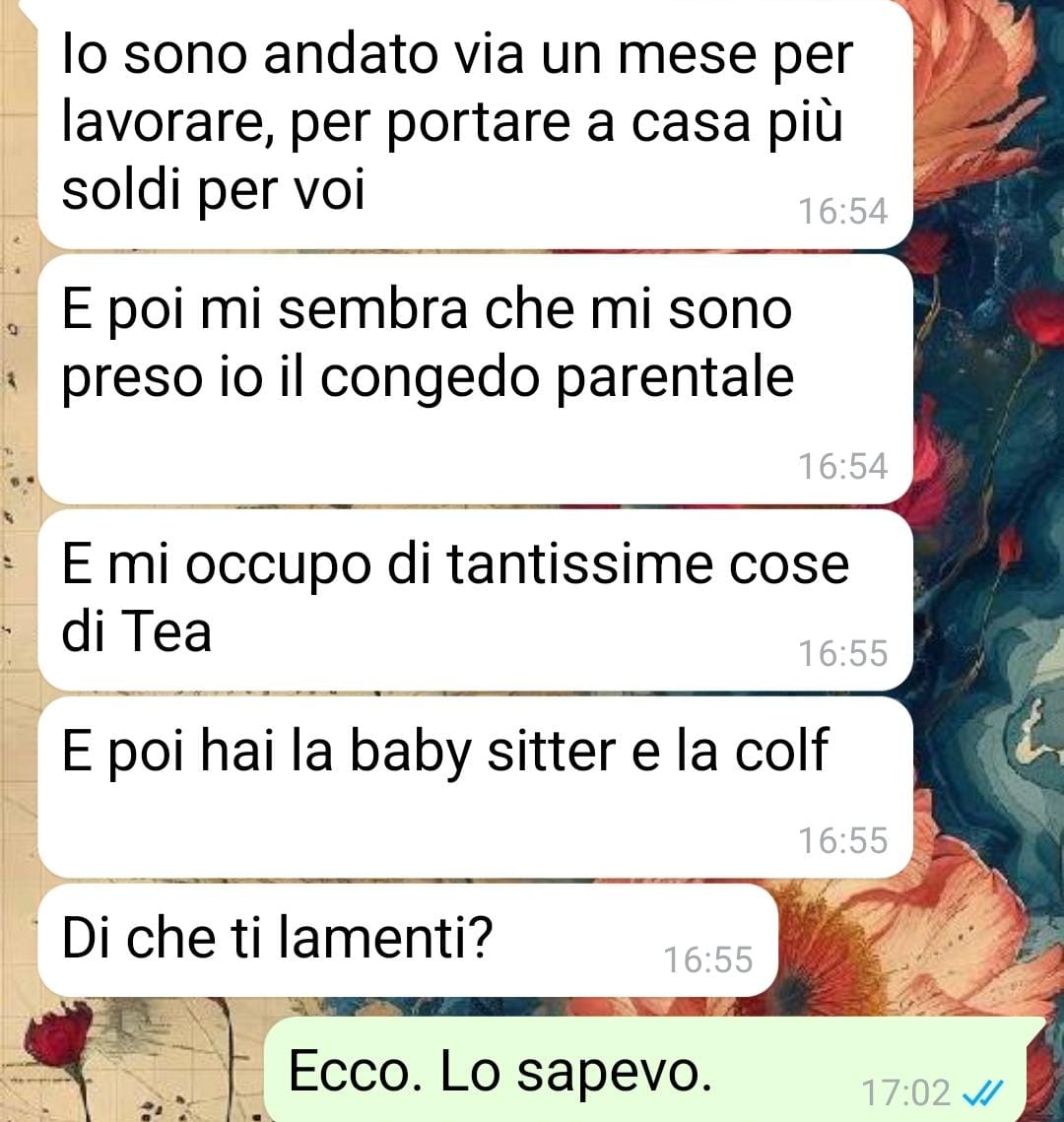
Task: Click the 16:55 timestamp under 'la colf'
Action: [x=843, y=840]
